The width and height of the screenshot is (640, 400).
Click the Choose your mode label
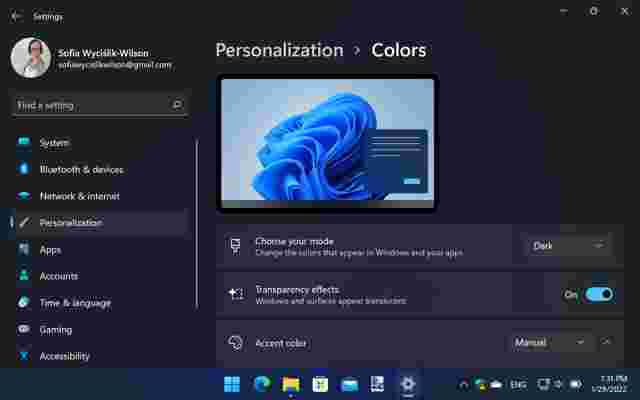pos(294,241)
